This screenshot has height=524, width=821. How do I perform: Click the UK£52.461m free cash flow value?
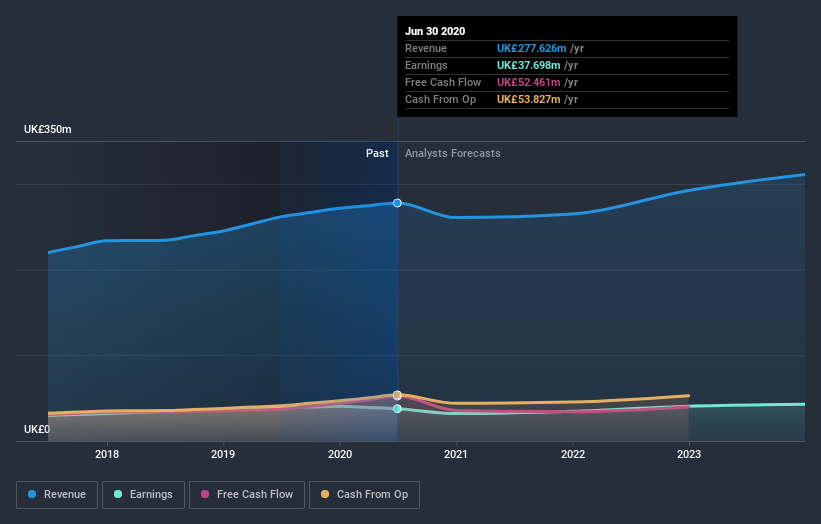528,82
